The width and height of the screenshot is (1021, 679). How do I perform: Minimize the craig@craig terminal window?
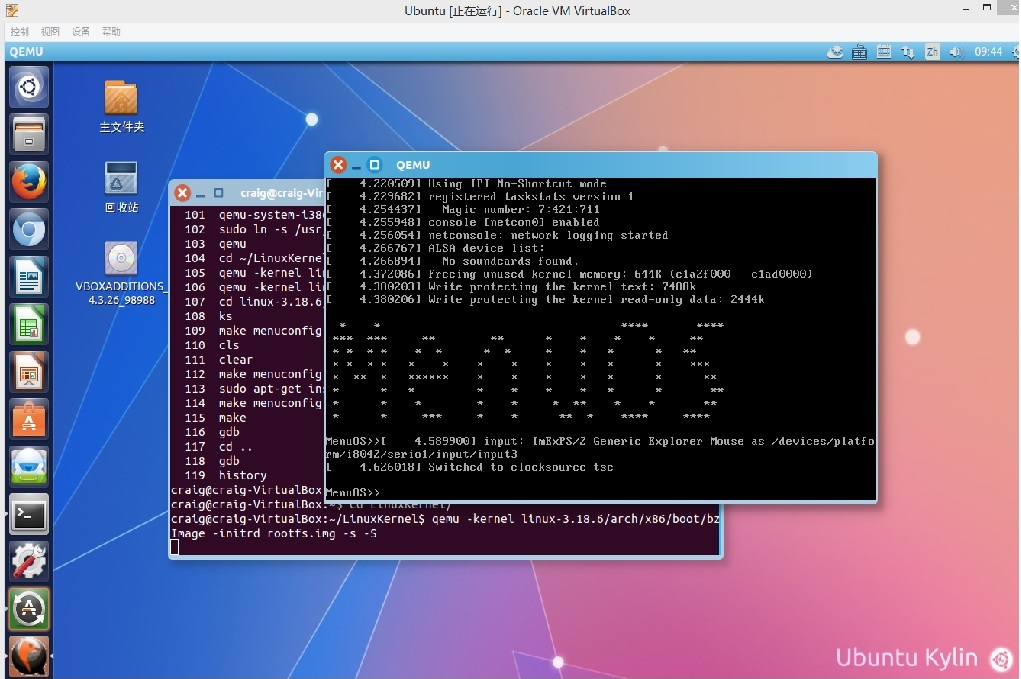[201, 193]
